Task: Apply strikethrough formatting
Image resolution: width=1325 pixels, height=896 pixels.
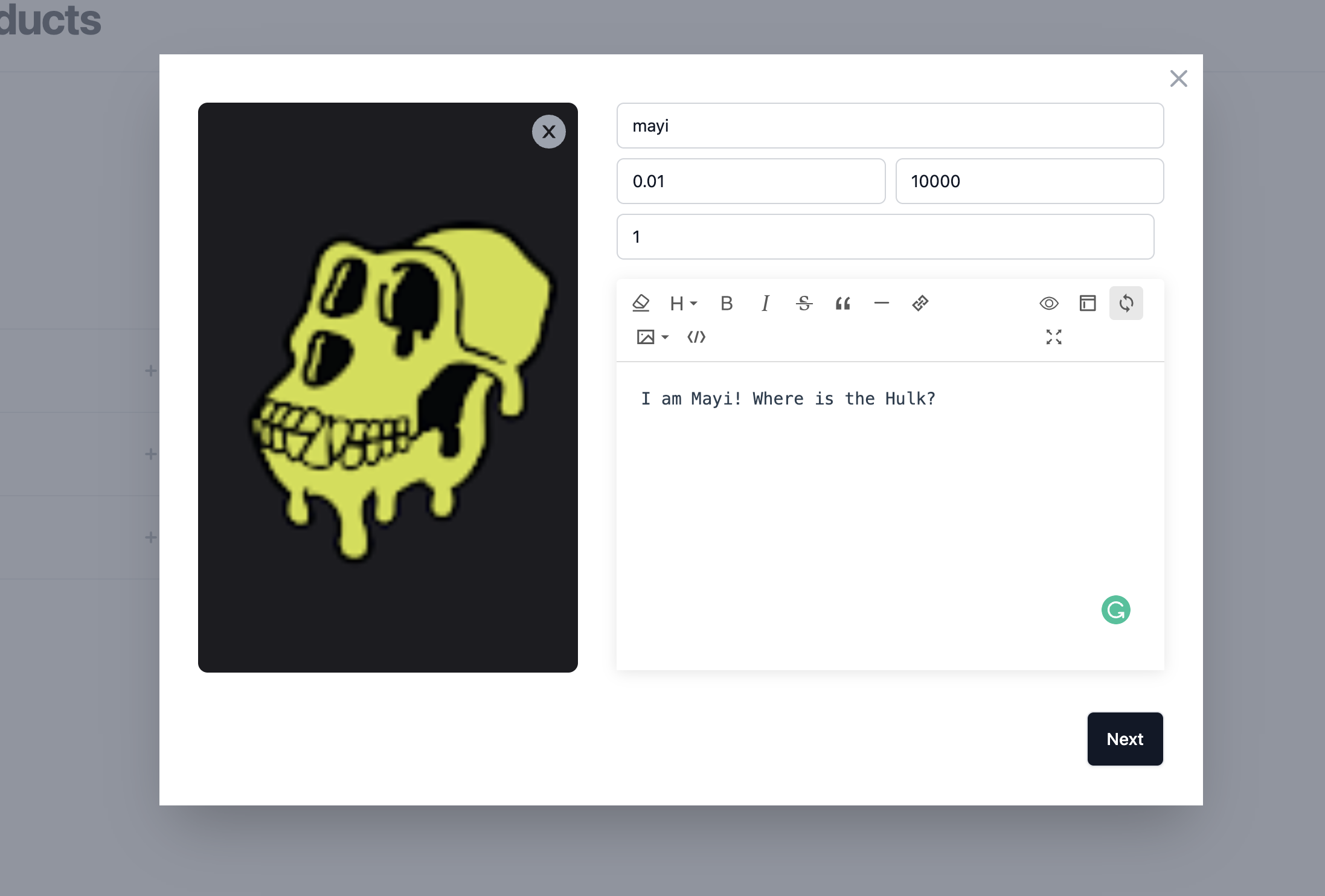Action: 804,303
